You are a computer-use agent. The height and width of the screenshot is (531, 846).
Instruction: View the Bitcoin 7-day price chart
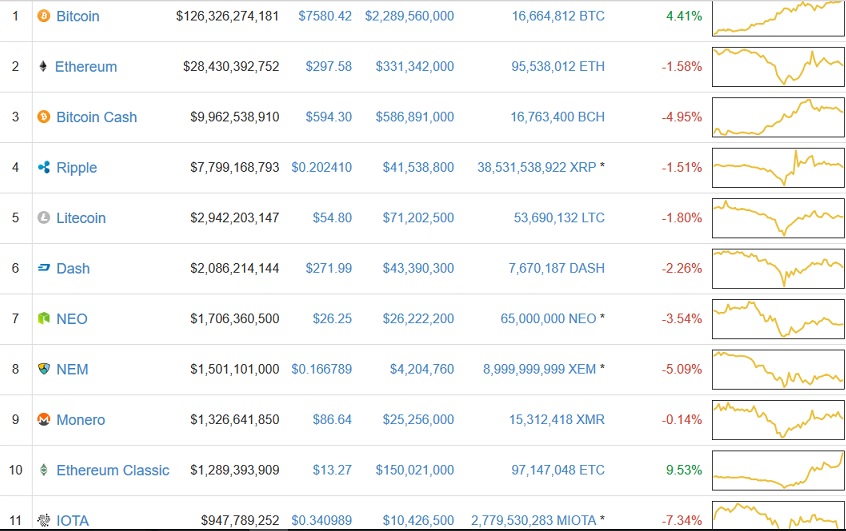(x=777, y=17)
